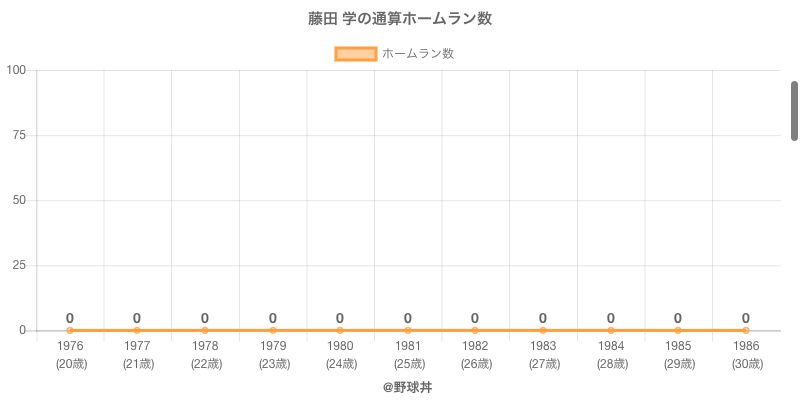
Task: Click the 1981 data point marker
Action: pos(408,330)
